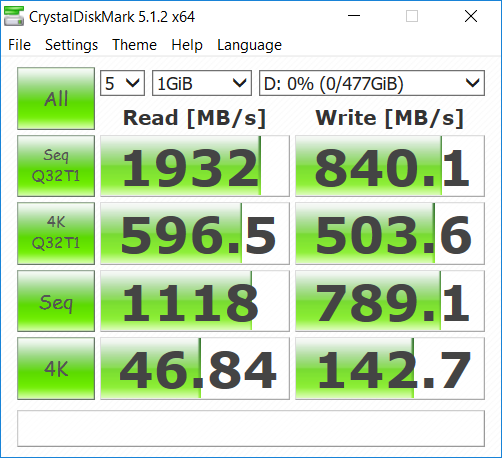
Task: Click the CrystalDiskMark app icon in title bar
Action: click(14, 16)
